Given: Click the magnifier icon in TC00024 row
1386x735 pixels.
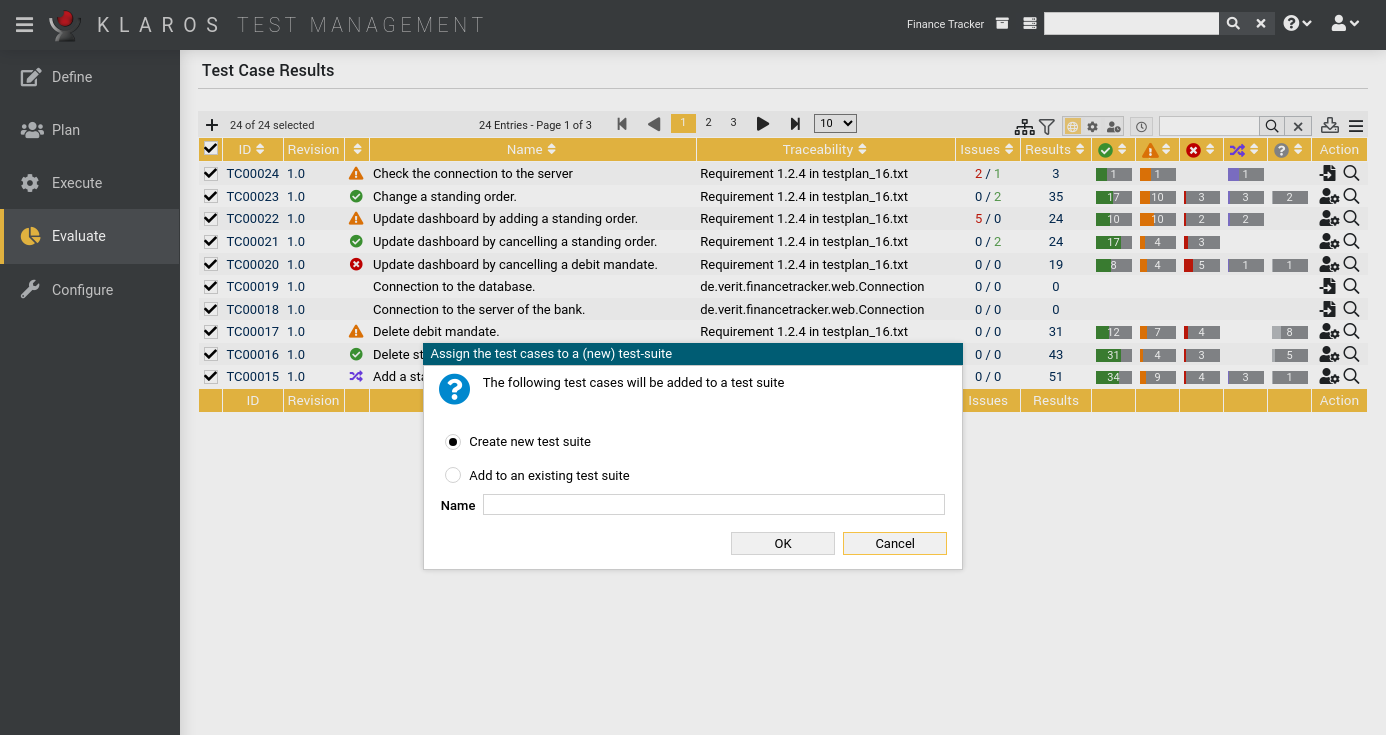Looking at the screenshot, I should [1352, 173].
